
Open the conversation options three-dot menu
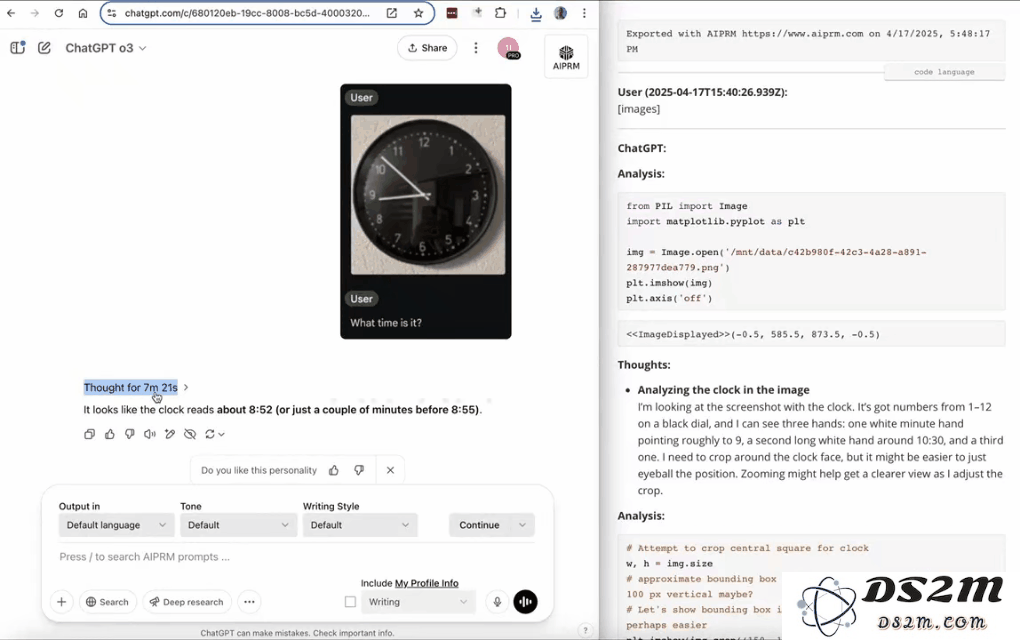click(x=476, y=48)
